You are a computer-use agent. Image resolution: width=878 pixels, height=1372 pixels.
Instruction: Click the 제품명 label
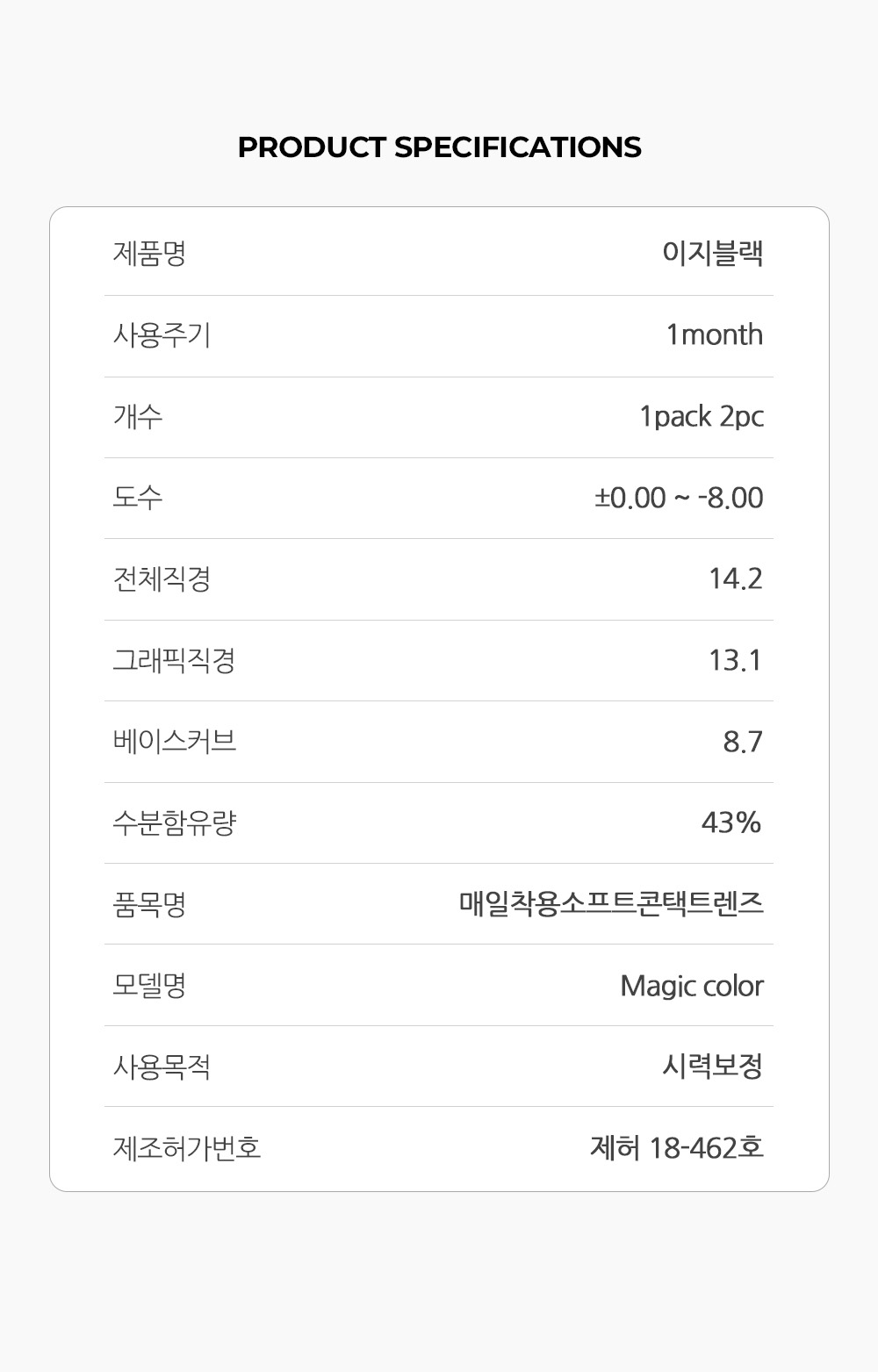click(149, 254)
